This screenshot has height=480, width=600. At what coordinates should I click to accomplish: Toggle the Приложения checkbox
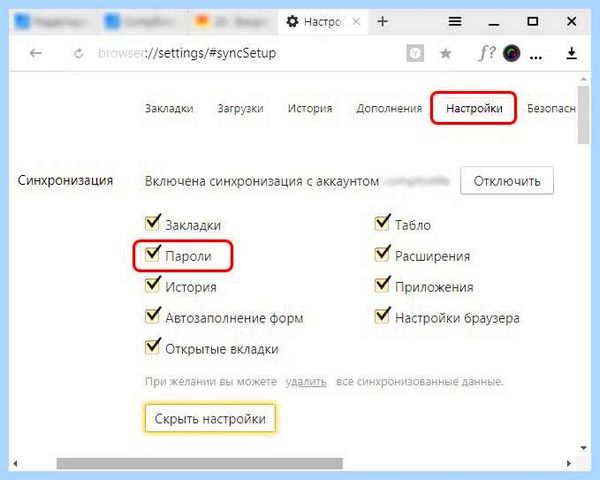click(382, 285)
